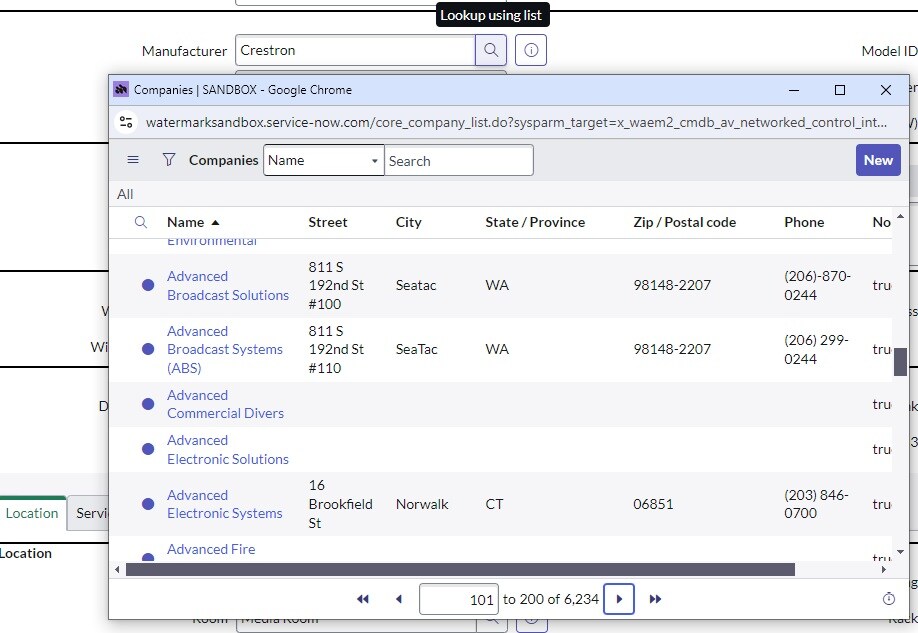Click the Companies list title

pyautogui.click(x=224, y=160)
